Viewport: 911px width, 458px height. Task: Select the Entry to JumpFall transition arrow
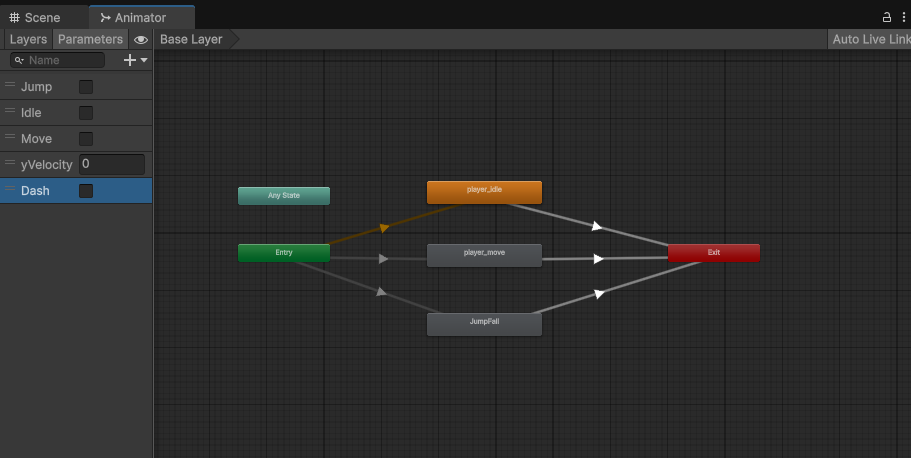pyautogui.click(x=381, y=291)
